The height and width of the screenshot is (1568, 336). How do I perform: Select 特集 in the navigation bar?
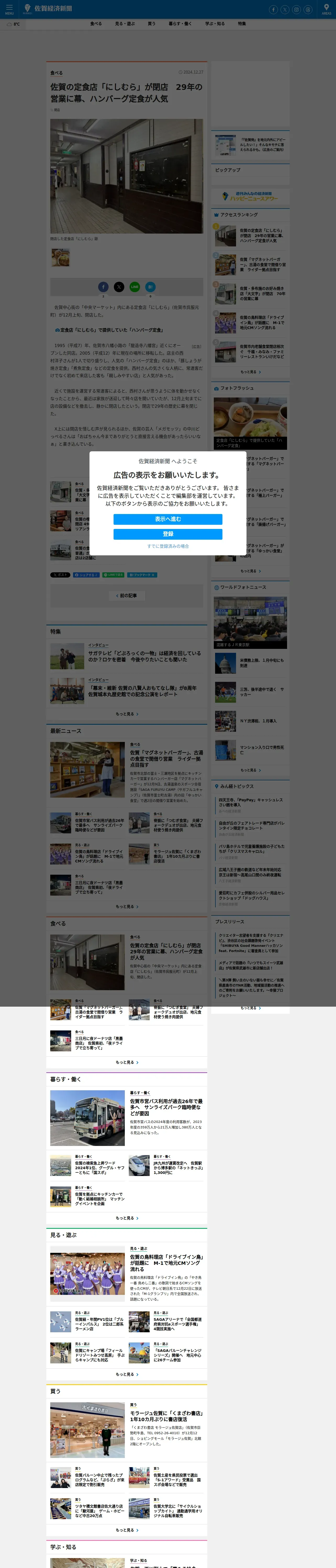point(242,24)
